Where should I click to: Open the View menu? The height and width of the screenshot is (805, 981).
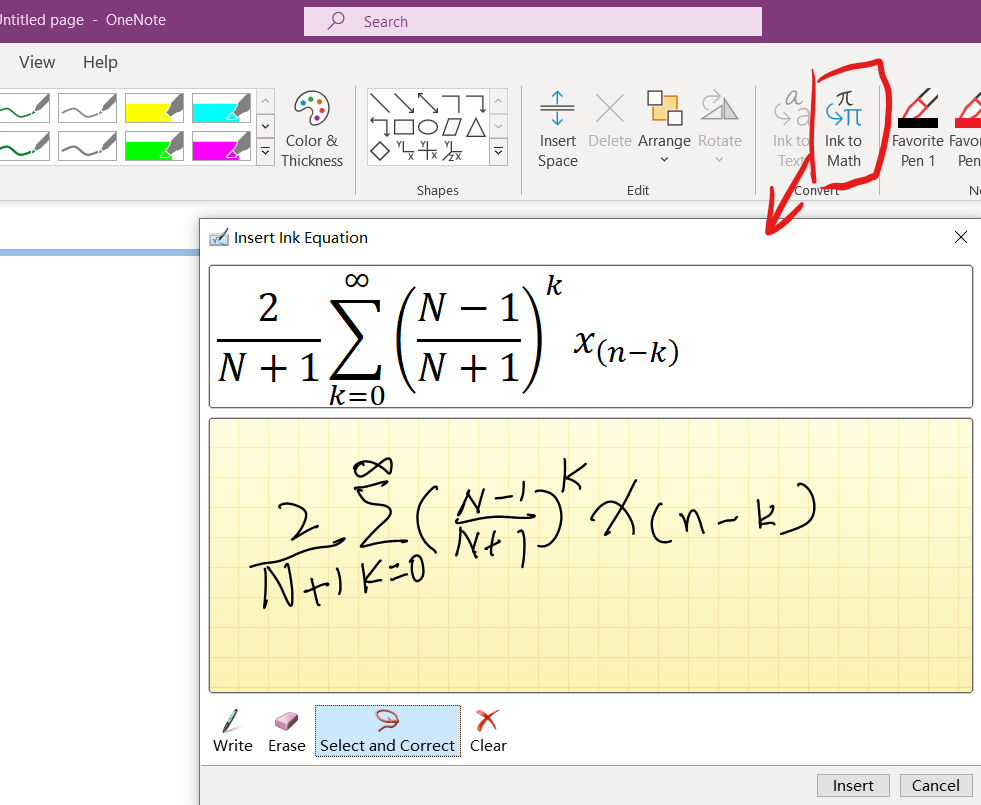[36, 62]
